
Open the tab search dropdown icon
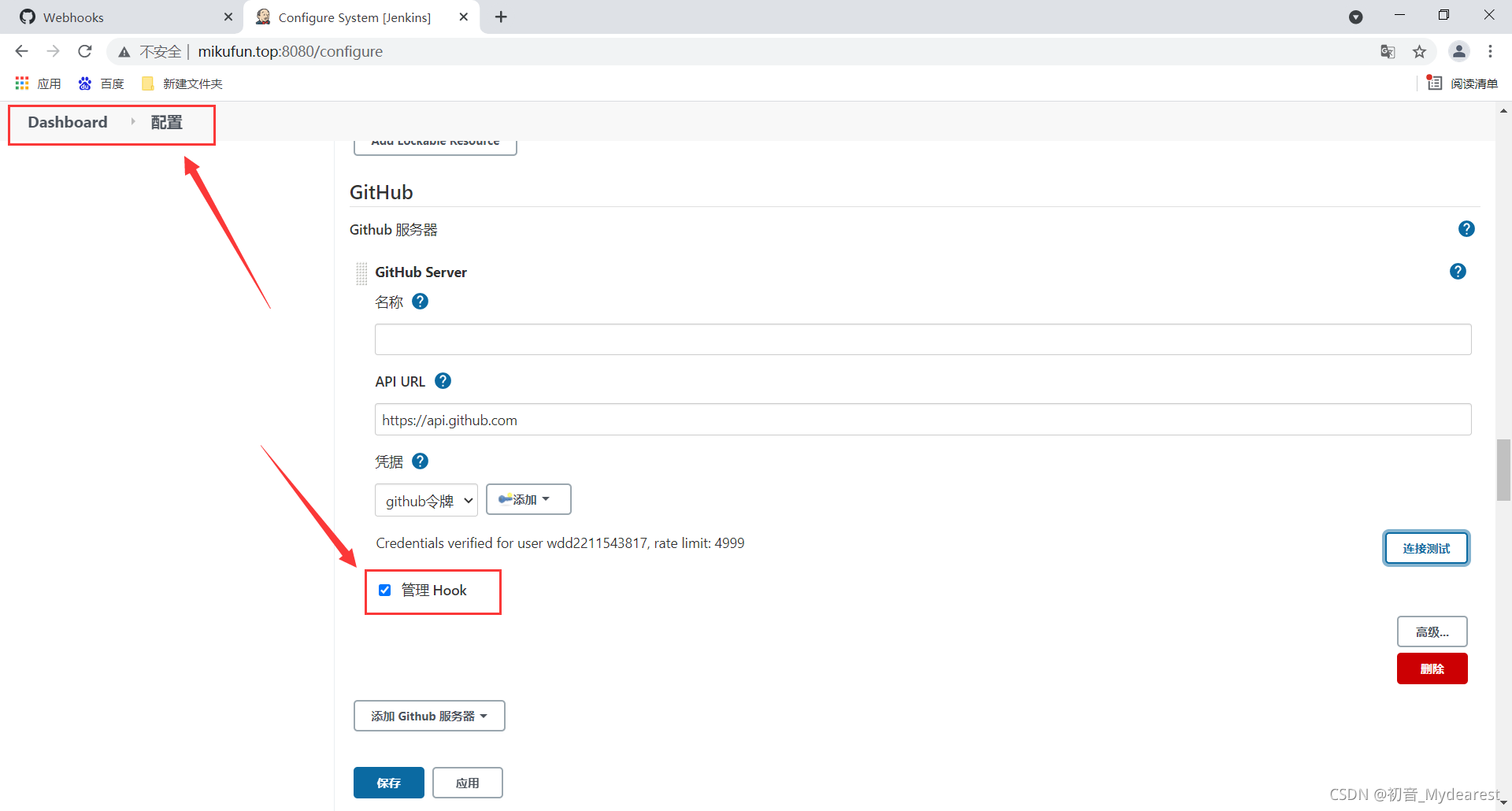(1355, 17)
